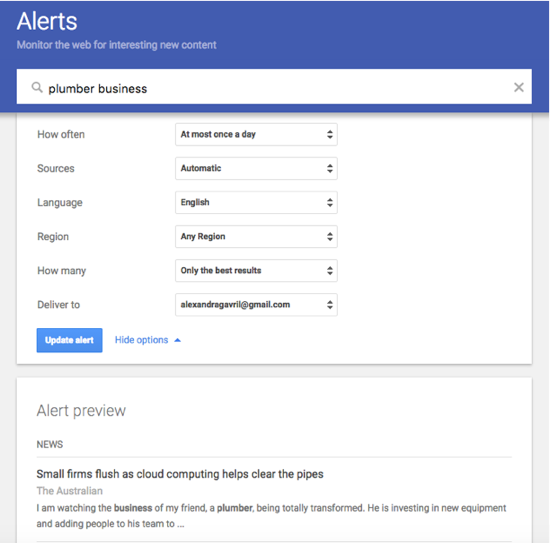Change the Language dropdown from English
The image size is (550, 543).
(x=256, y=202)
